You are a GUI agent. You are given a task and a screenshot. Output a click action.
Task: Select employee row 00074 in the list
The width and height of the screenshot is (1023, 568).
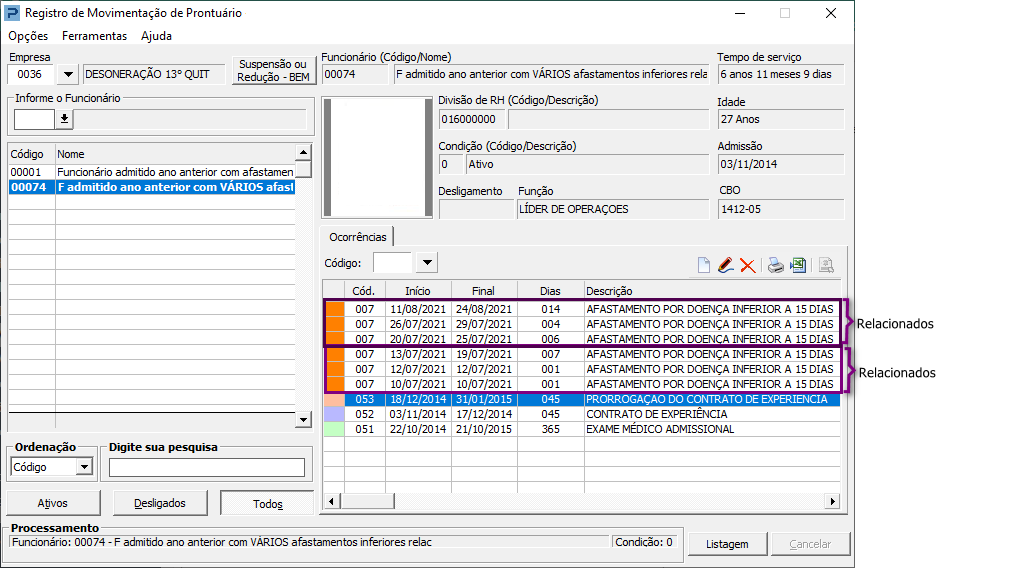(x=151, y=187)
